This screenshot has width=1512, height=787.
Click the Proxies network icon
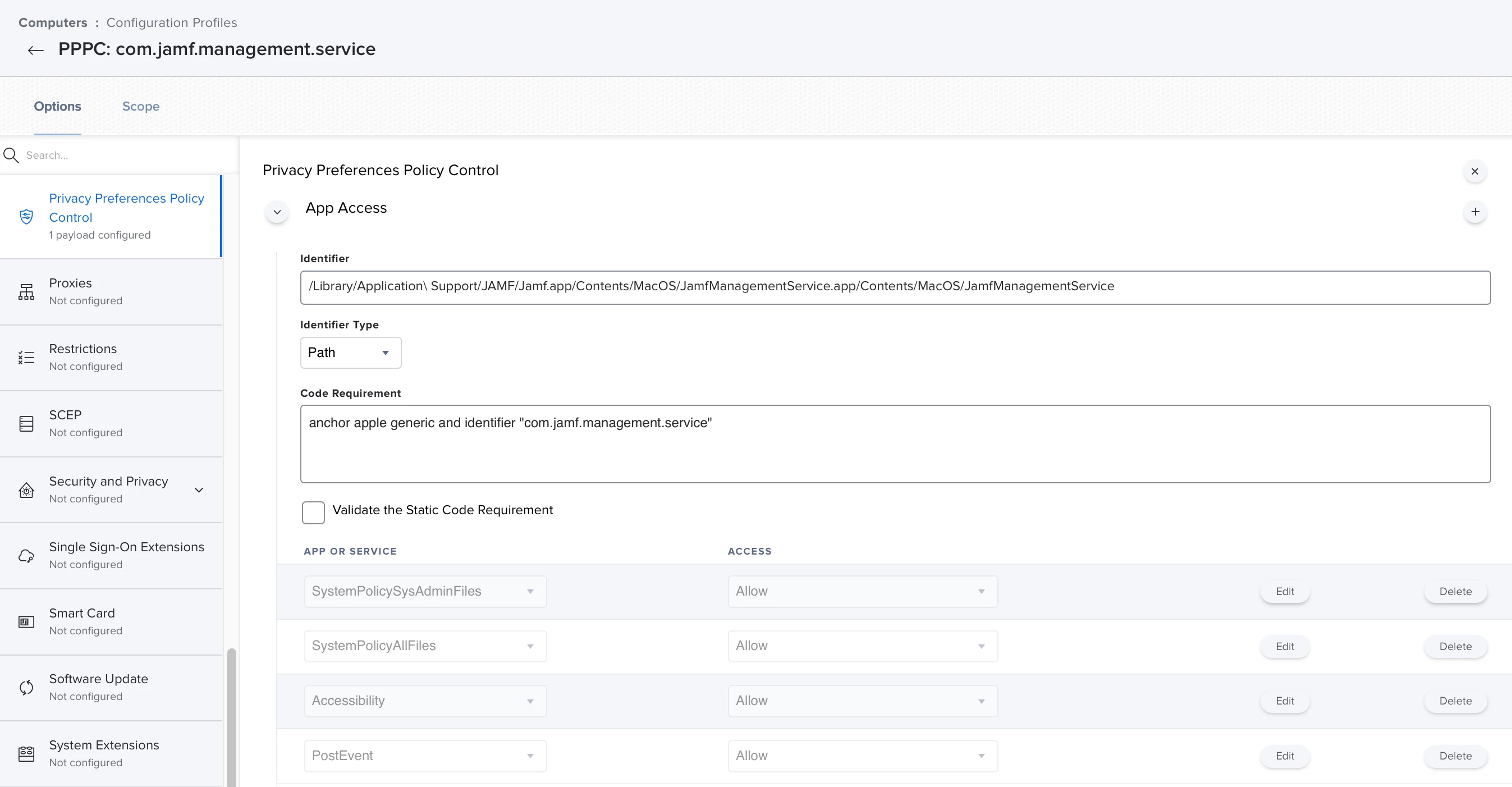coord(26,292)
